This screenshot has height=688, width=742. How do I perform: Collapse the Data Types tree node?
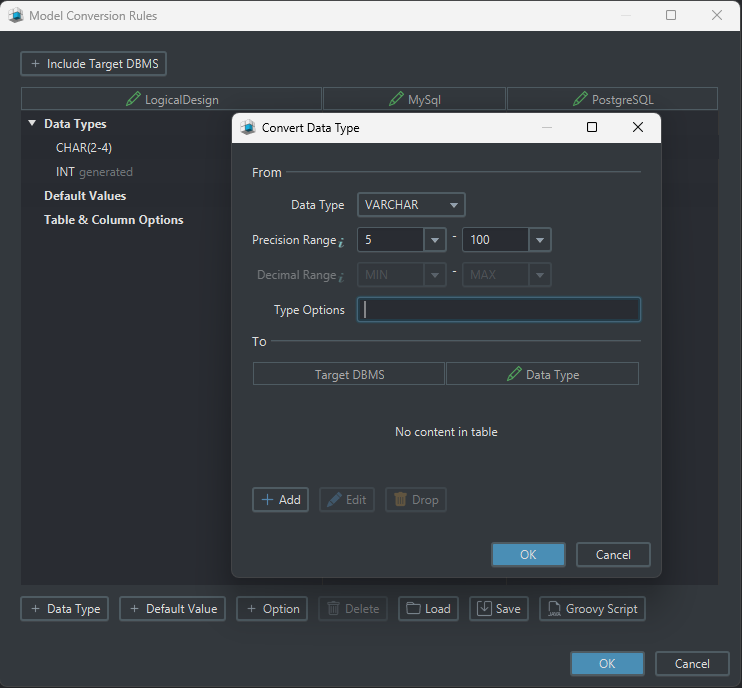(32, 123)
